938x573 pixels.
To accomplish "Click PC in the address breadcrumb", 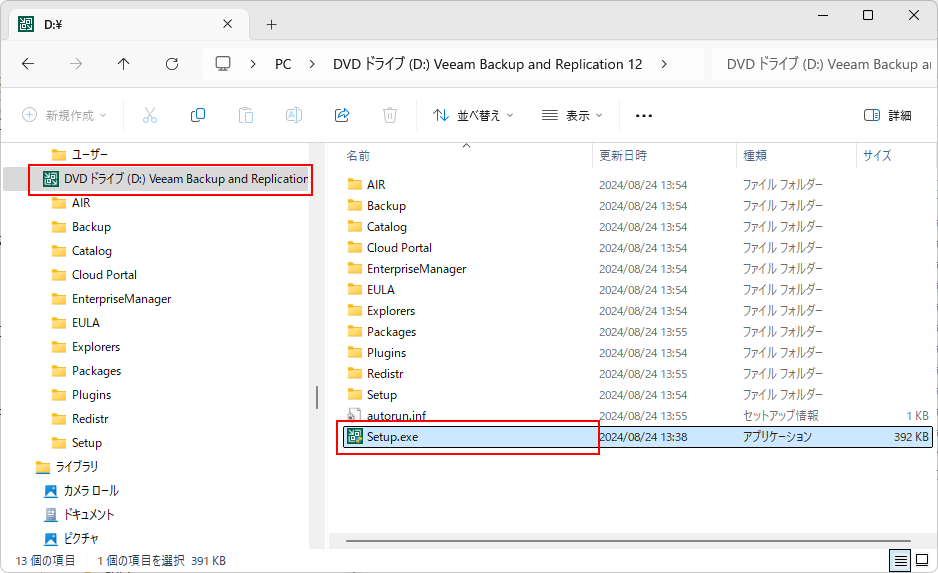I will point(283,64).
